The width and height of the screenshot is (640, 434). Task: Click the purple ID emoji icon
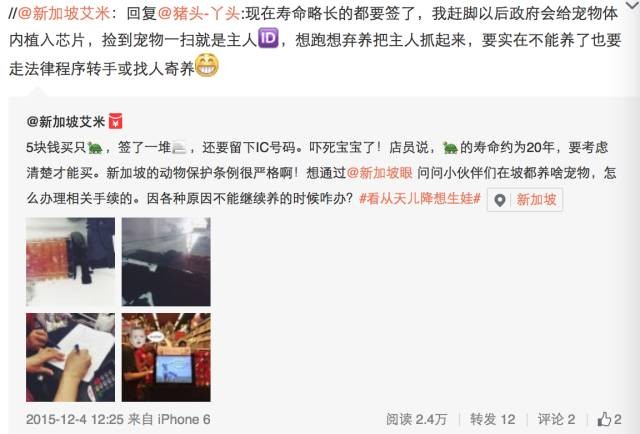click(x=268, y=38)
